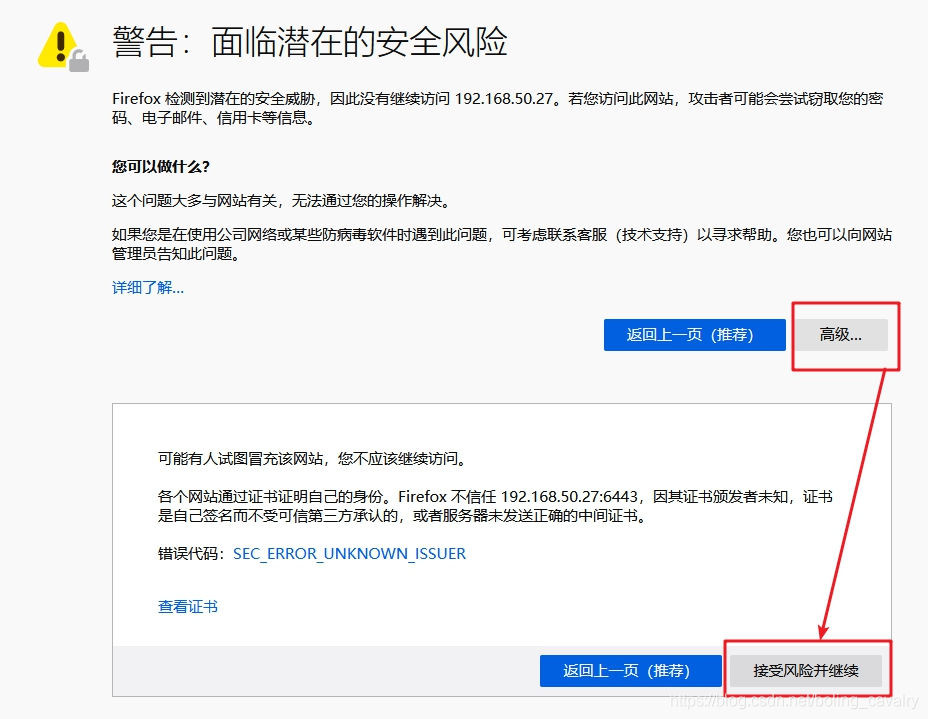The height and width of the screenshot is (719, 928).
Task: Click the SEC_ERROR_UNKNOWN_ISSUER error code link
Action: click(x=349, y=553)
